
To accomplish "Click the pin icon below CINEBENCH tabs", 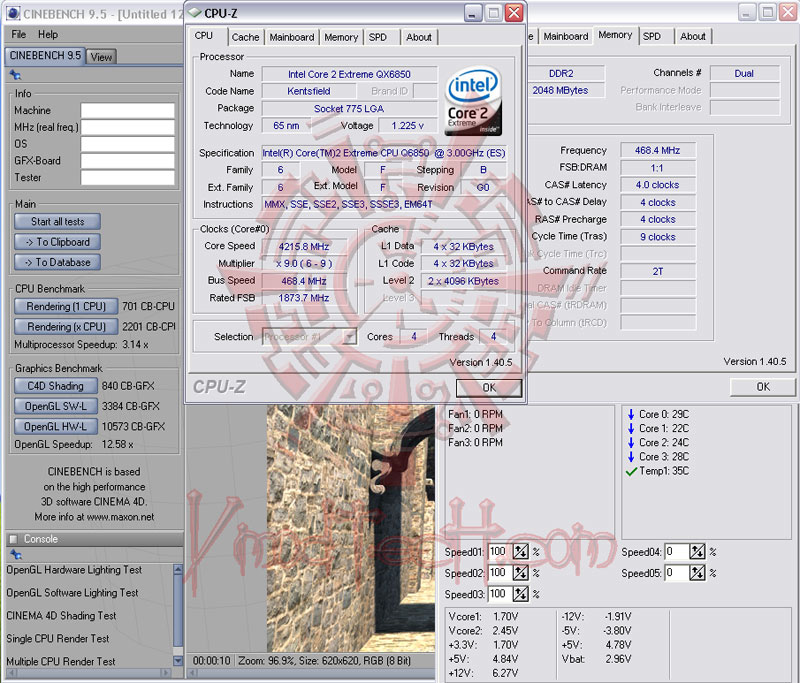I will click(15, 75).
